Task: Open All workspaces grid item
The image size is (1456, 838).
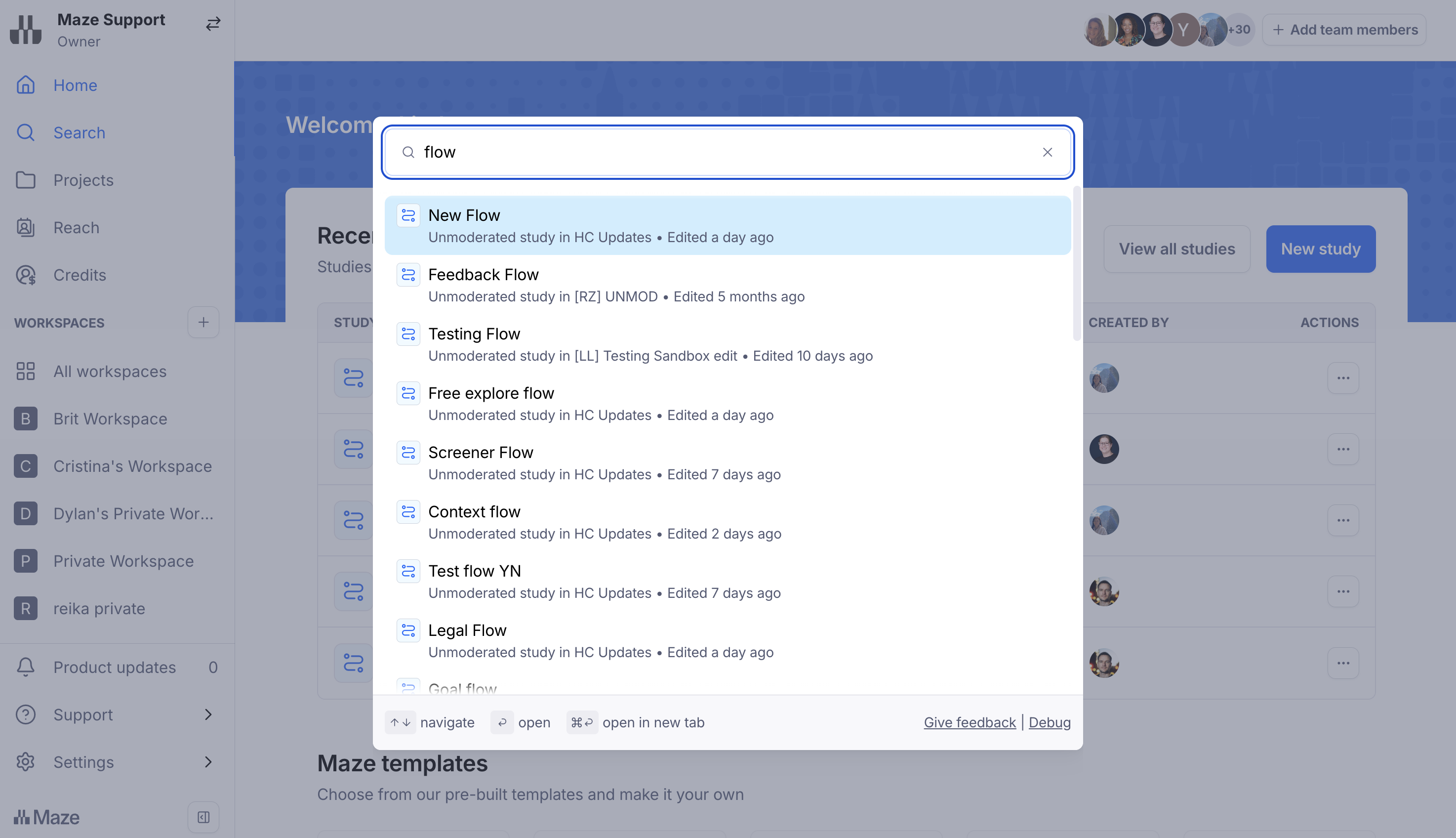Action: pyautogui.click(x=109, y=371)
